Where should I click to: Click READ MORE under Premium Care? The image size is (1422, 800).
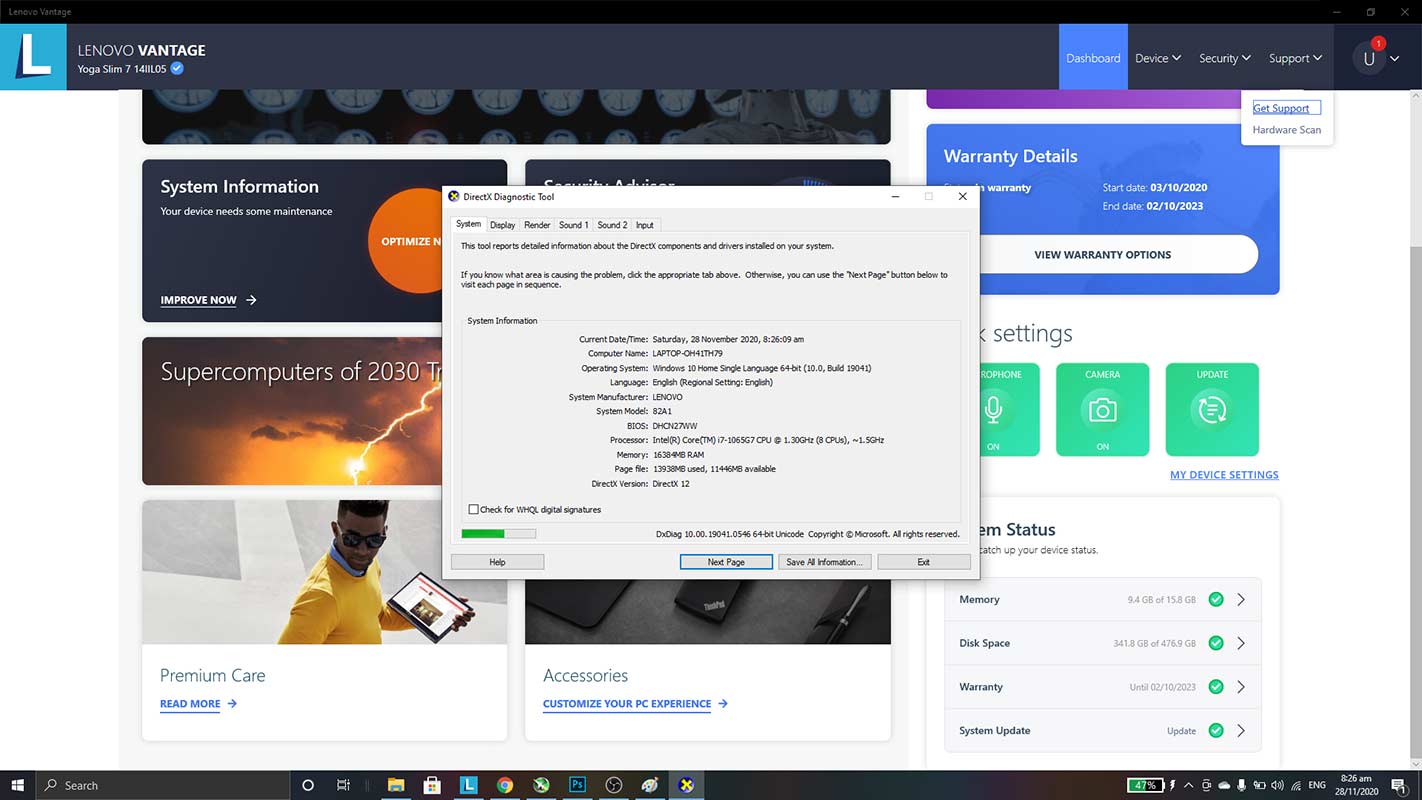point(190,704)
